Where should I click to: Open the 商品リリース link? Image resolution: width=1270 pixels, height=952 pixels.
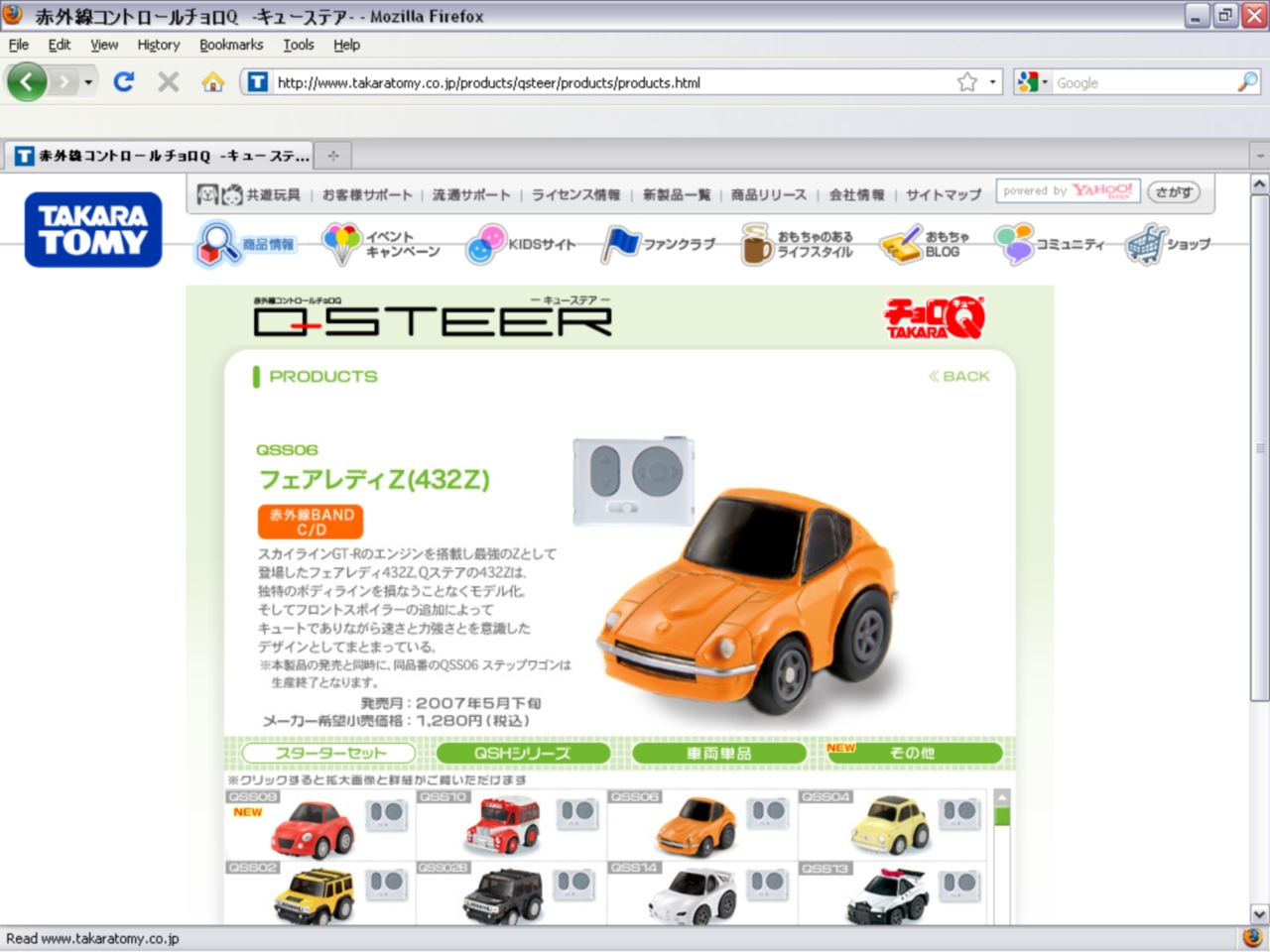click(x=769, y=194)
